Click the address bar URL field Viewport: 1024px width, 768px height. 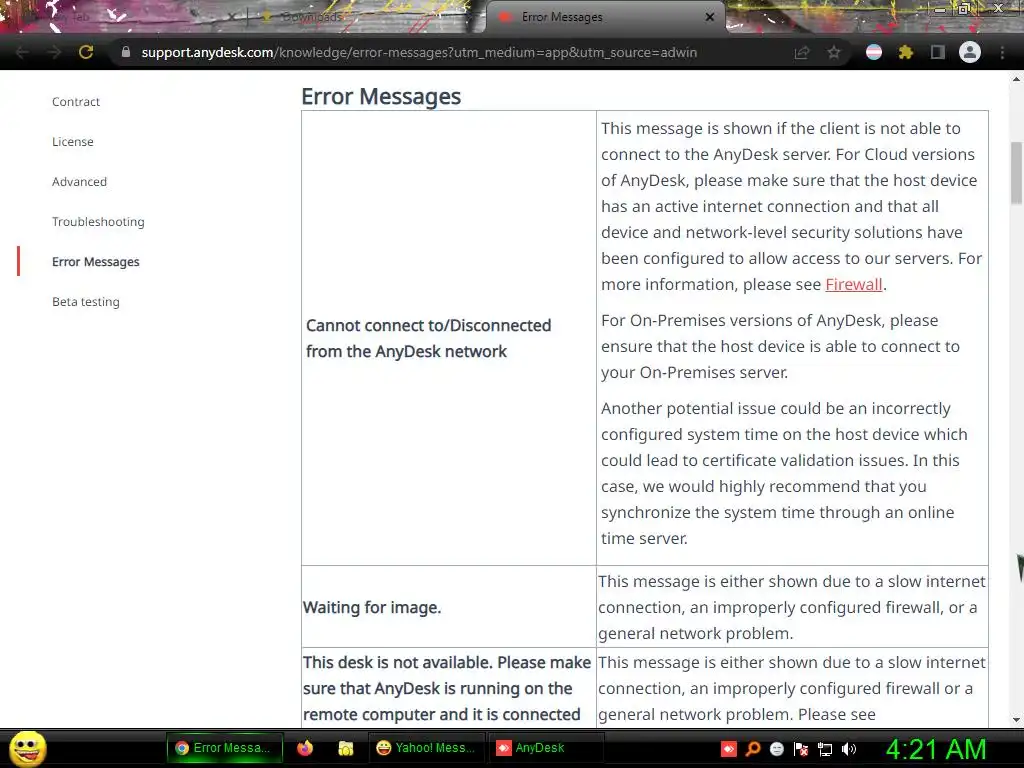(x=419, y=52)
